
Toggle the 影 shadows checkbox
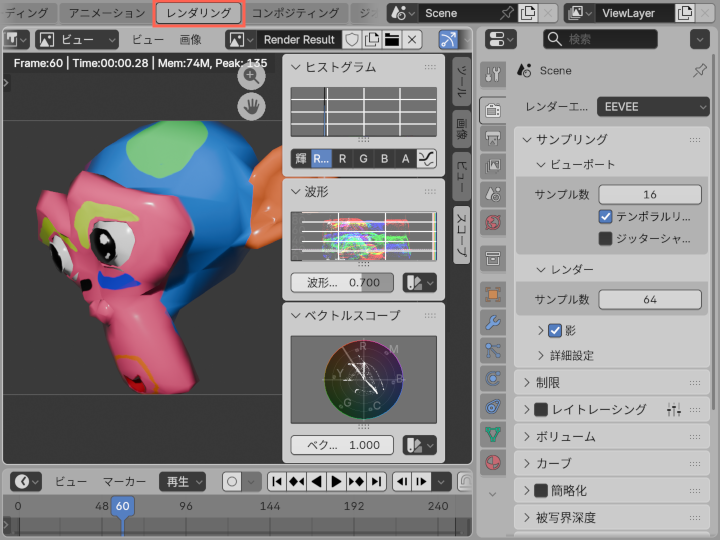[555, 330]
